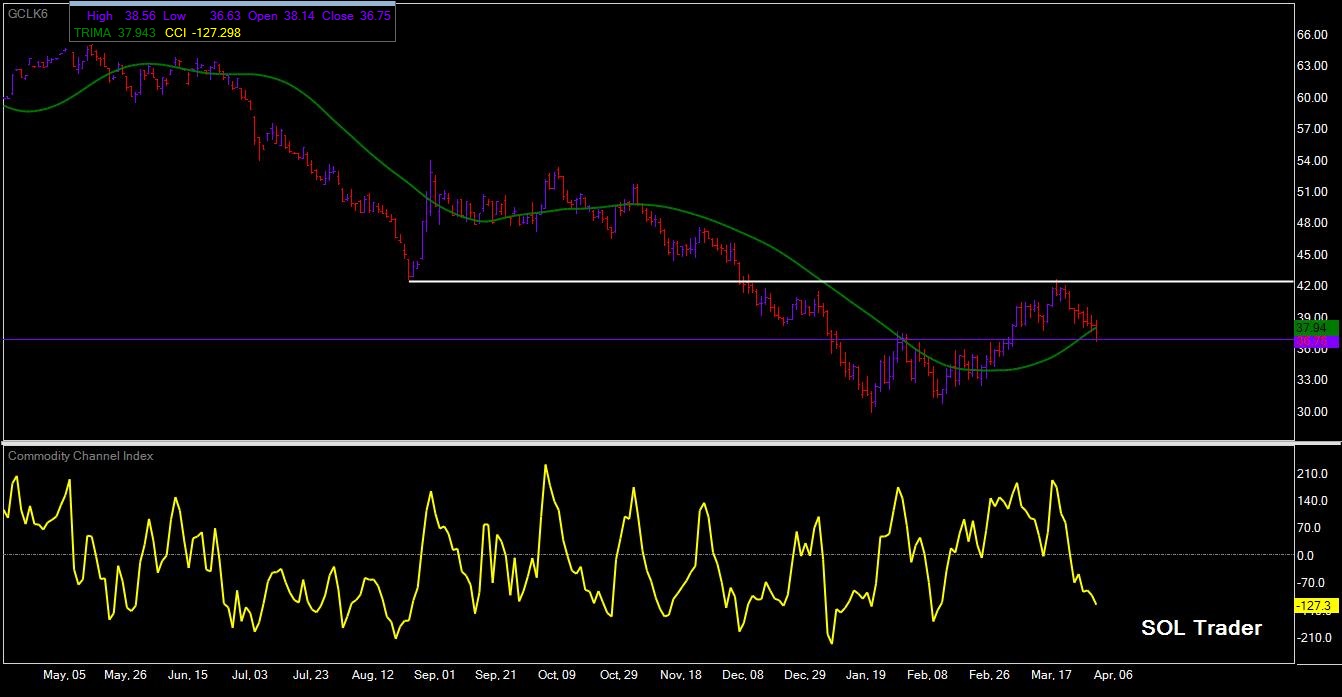Click the GCLK6 symbol label

[29, 12]
